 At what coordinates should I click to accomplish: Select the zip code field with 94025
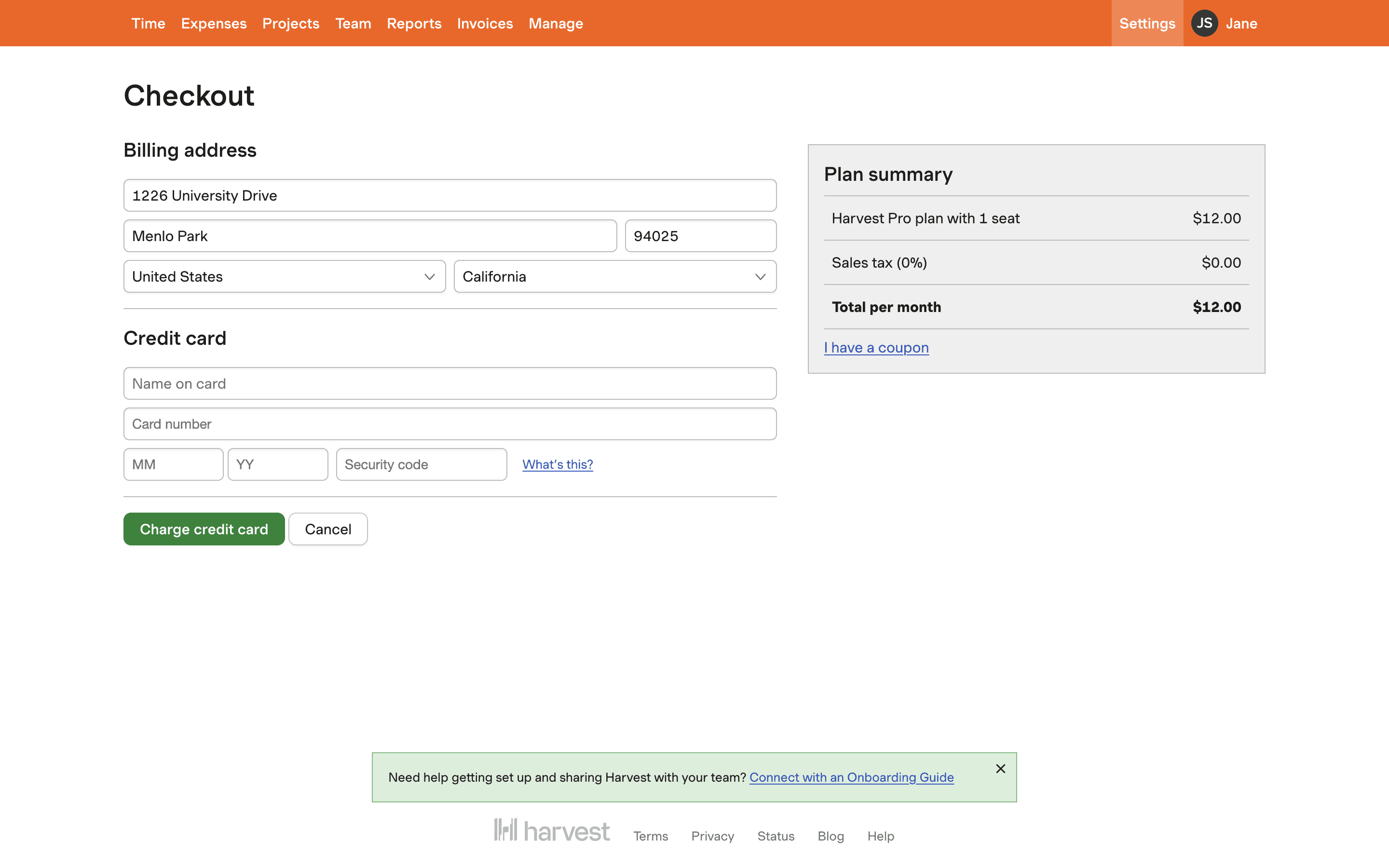click(x=700, y=236)
